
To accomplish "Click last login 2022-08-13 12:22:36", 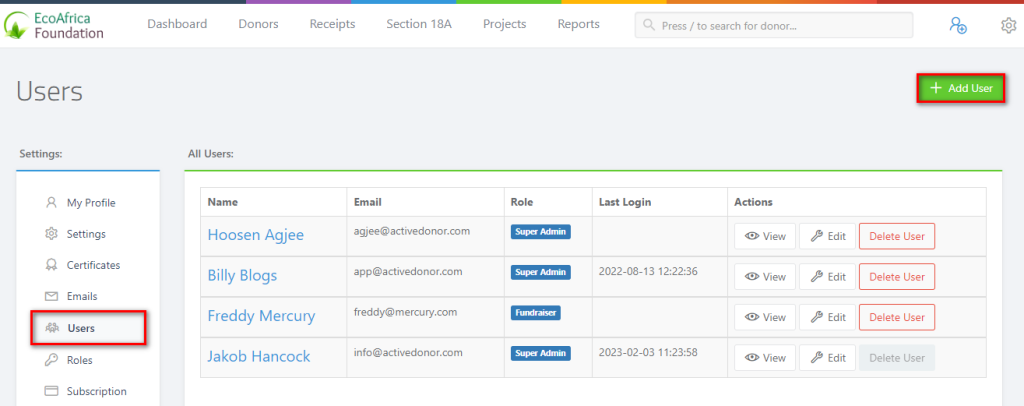I will [x=648, y=272].
